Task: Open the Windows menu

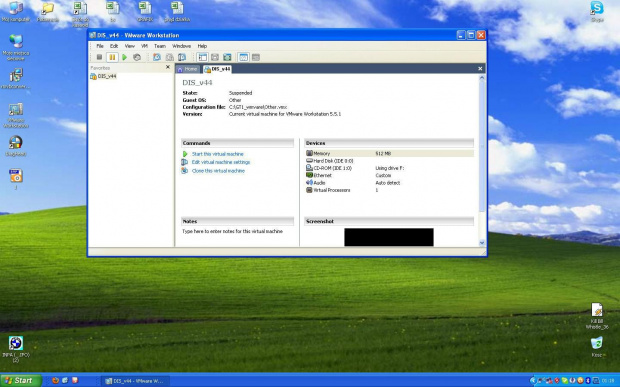Action: [181, 46]
